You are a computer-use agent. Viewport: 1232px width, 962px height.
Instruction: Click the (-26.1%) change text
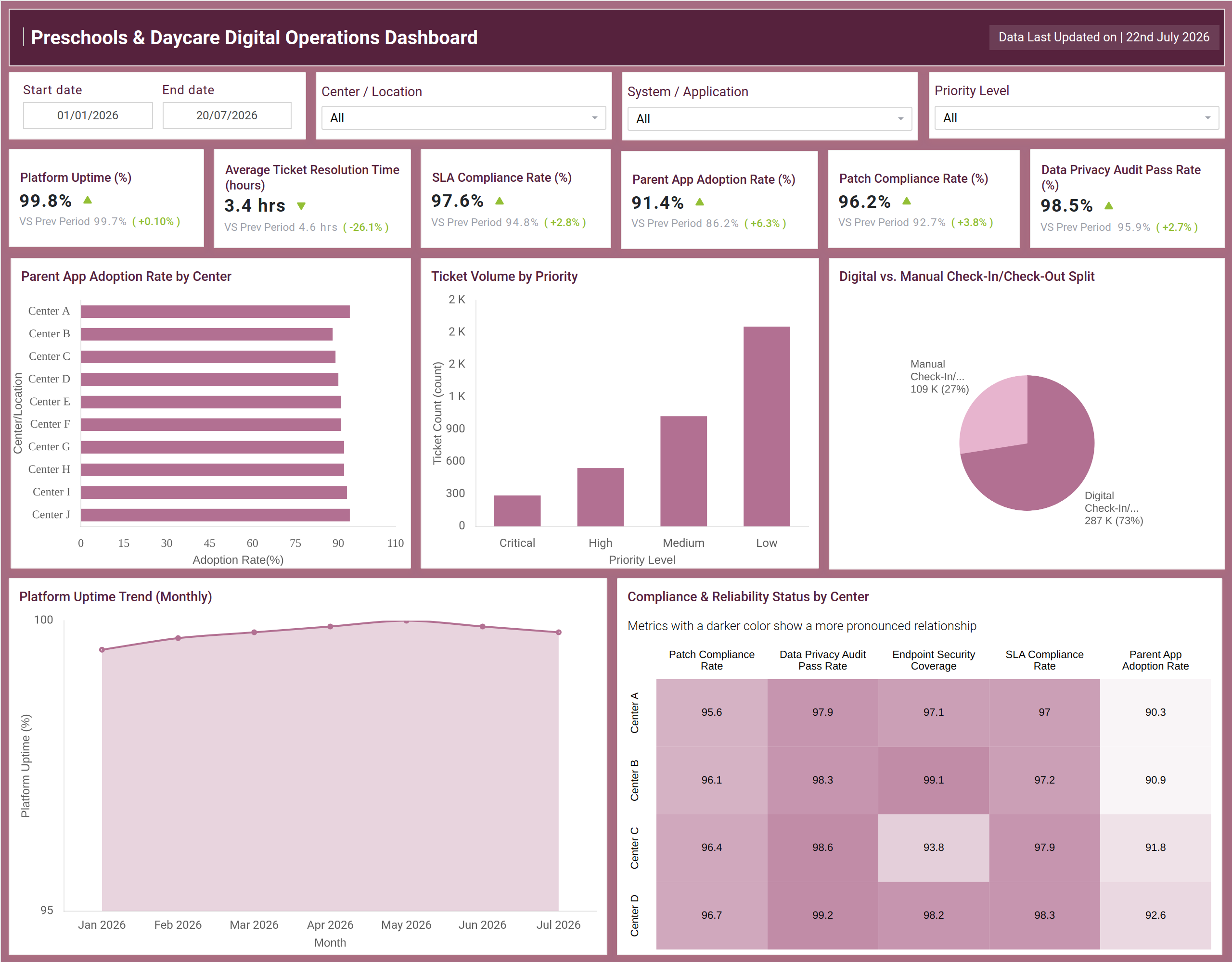366,227
